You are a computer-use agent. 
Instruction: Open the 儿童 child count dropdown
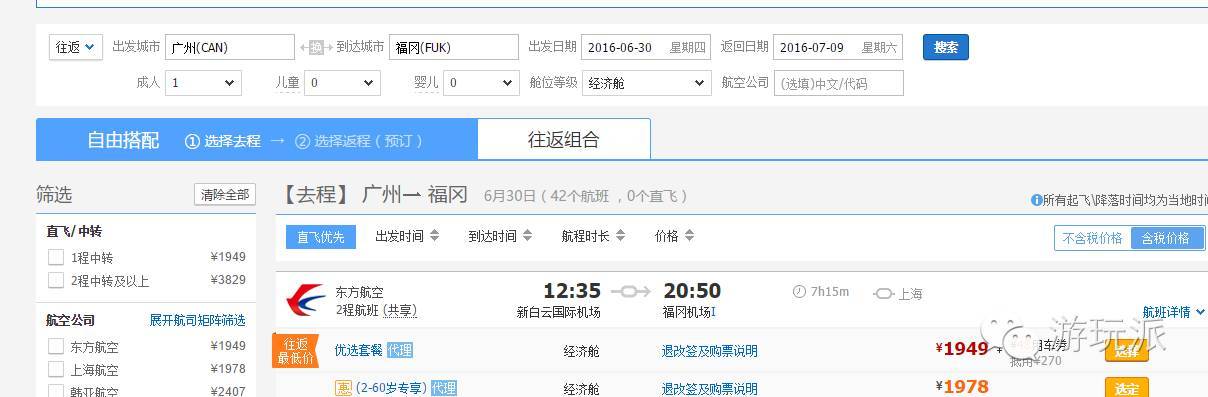(342, 83)
